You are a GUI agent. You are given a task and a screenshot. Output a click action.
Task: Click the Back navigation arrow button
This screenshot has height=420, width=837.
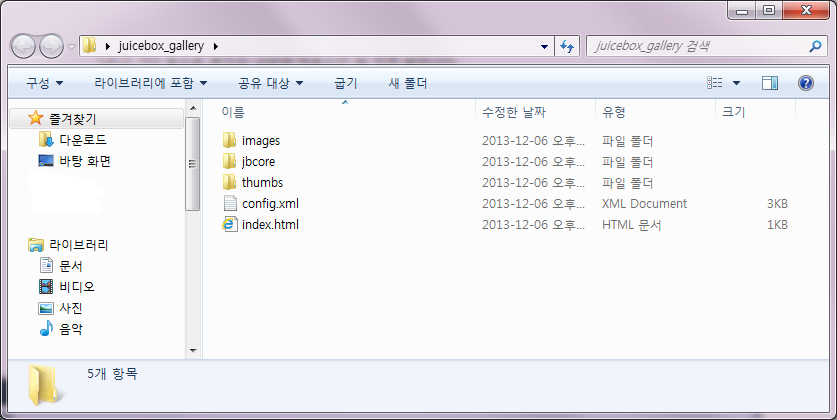click(x=24, y=46)
